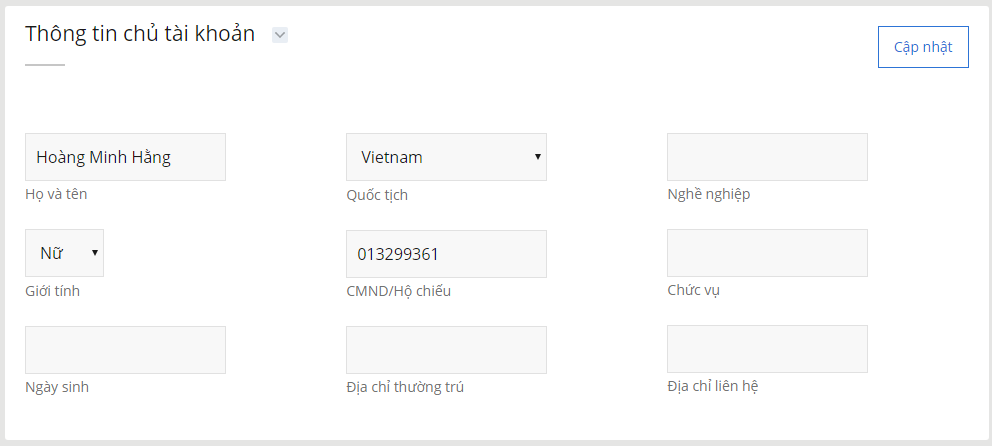Click the CMND/Hộ chiếu field with 013299361

(x=446, y=254)
